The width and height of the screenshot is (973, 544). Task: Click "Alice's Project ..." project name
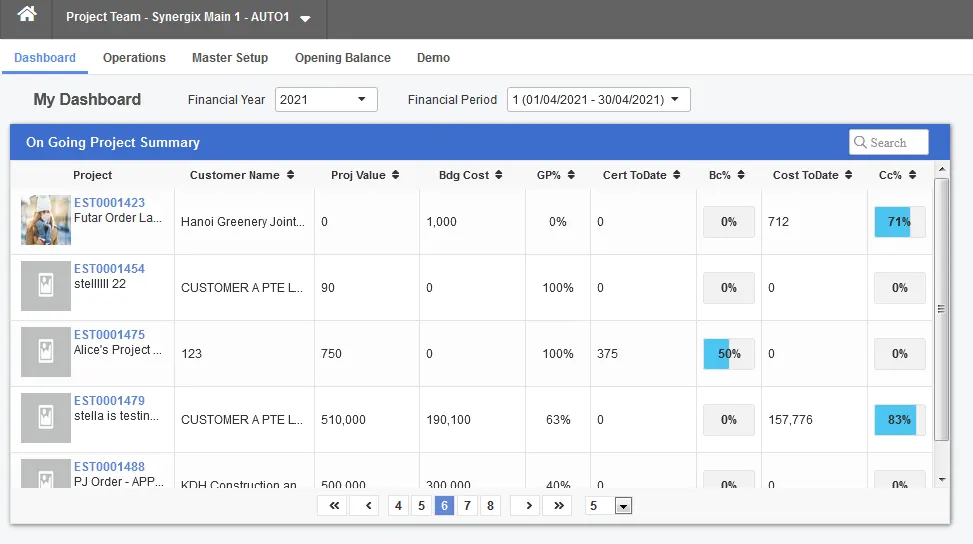point(118,350)
